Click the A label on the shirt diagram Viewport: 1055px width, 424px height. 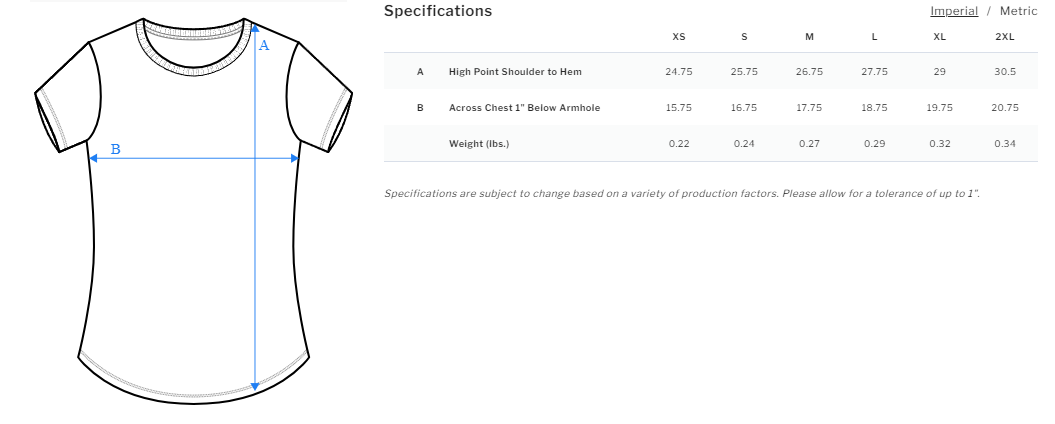pyautogui.click(x=264, y=45)
